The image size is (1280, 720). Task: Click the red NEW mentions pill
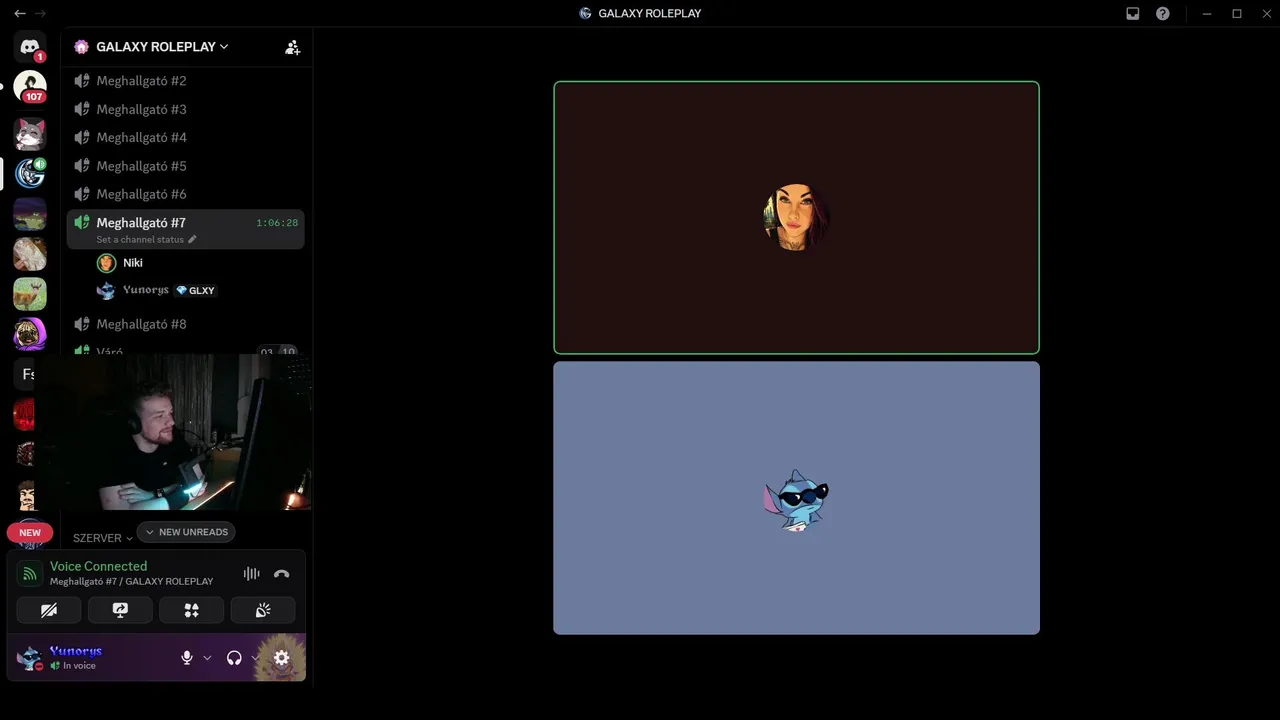[30, 533]
